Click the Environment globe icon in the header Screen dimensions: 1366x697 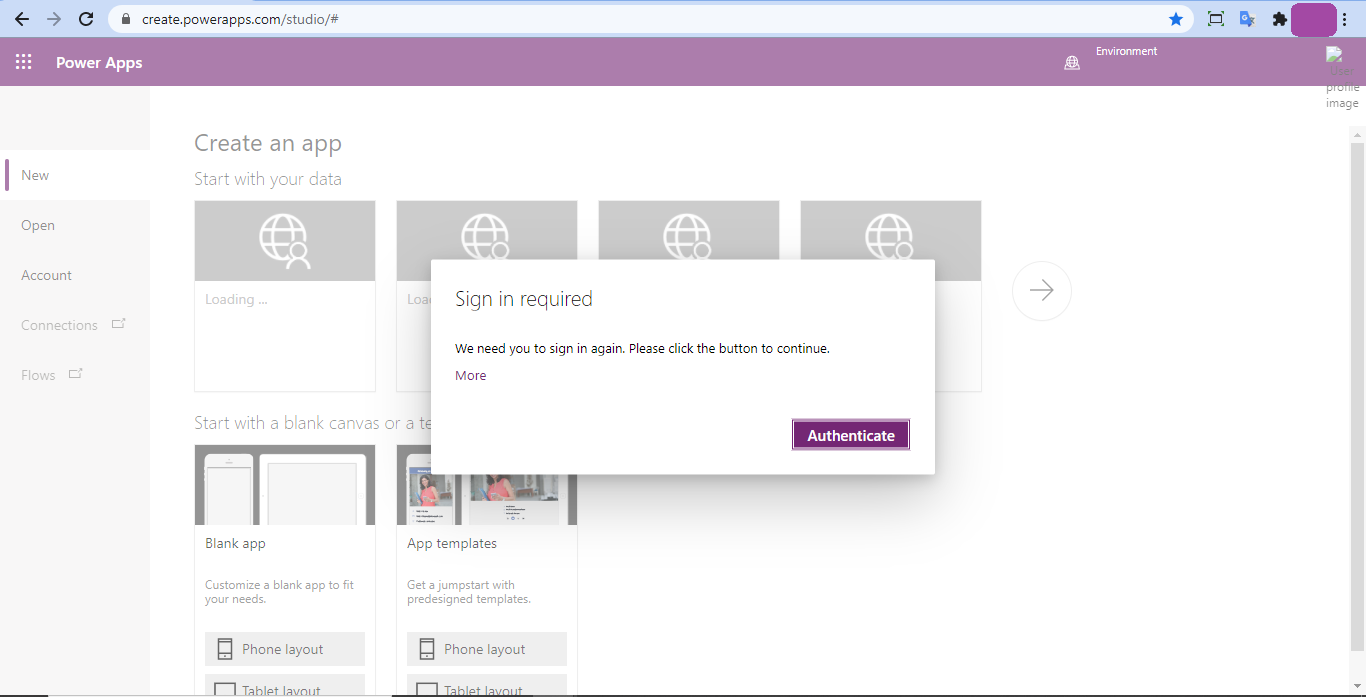pyautogui.click(x=1072, y=62)
